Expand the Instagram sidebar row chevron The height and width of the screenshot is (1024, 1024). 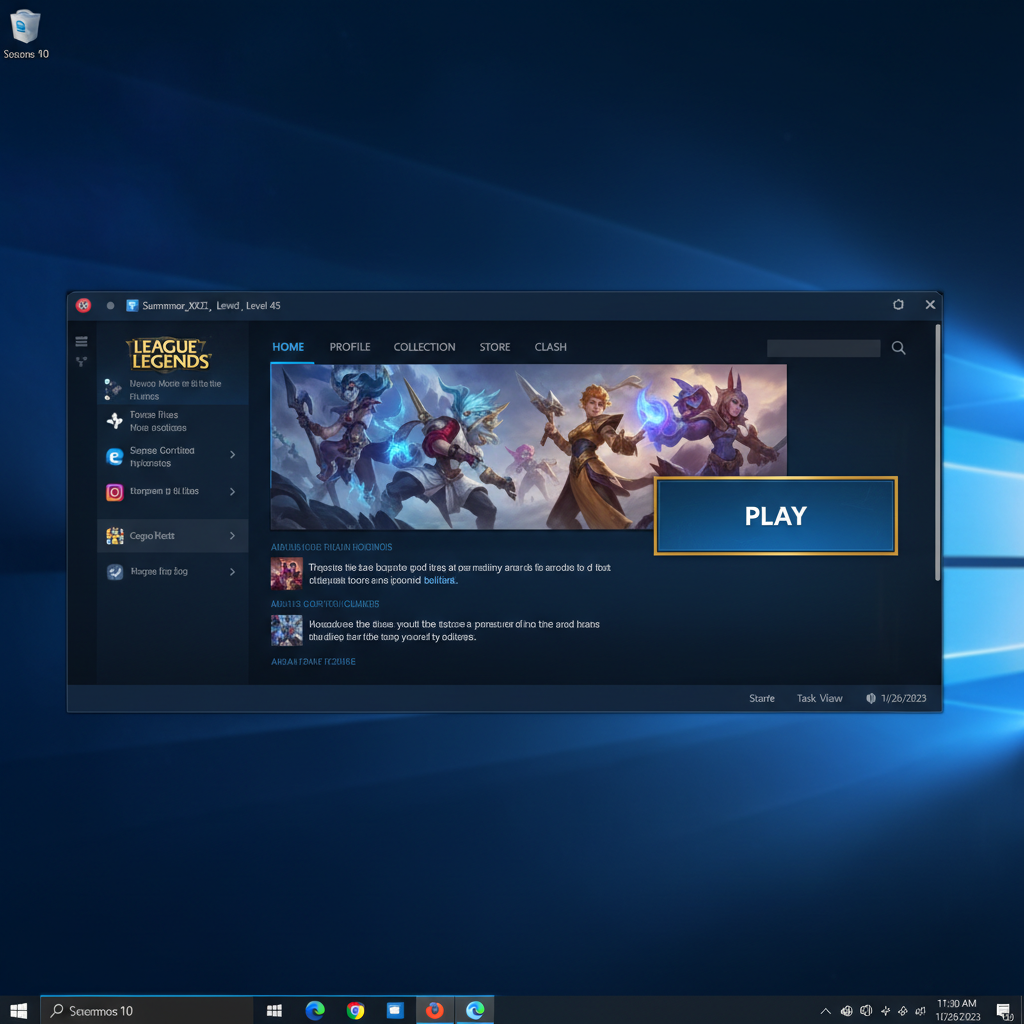[233, 492]
